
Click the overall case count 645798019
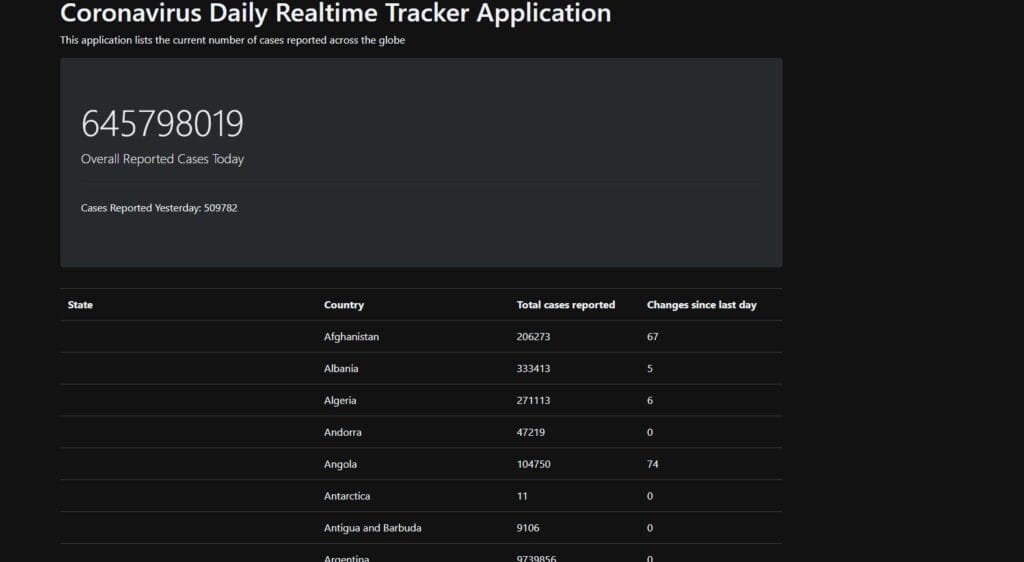[162, 124]
